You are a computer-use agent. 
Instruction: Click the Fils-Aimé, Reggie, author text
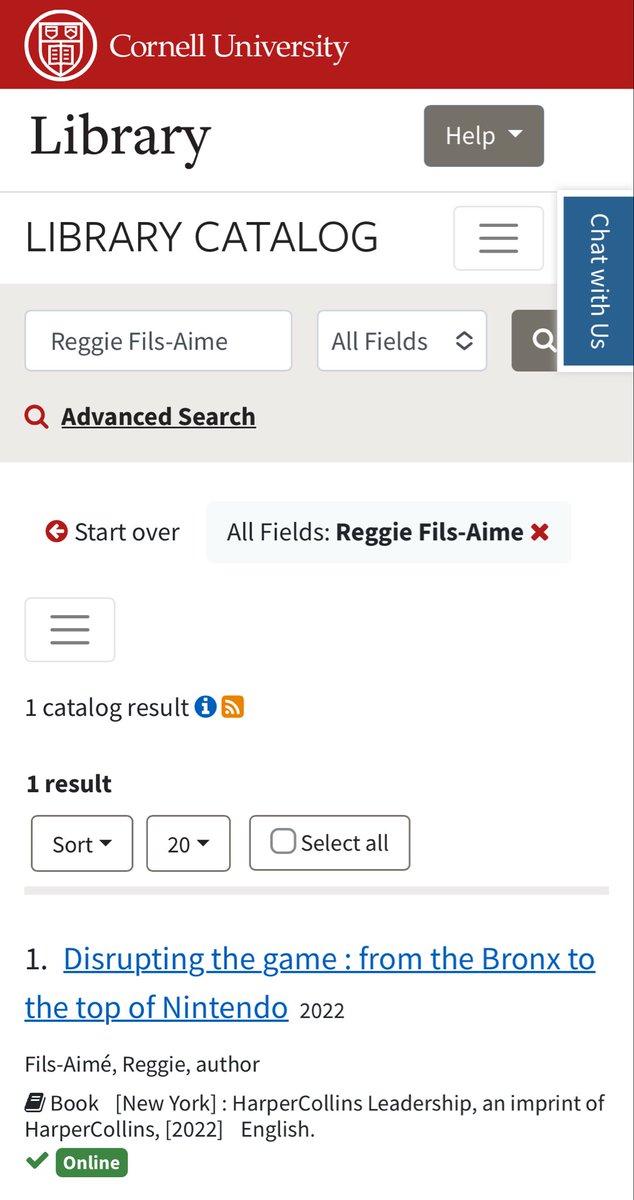coord(142,1064)
